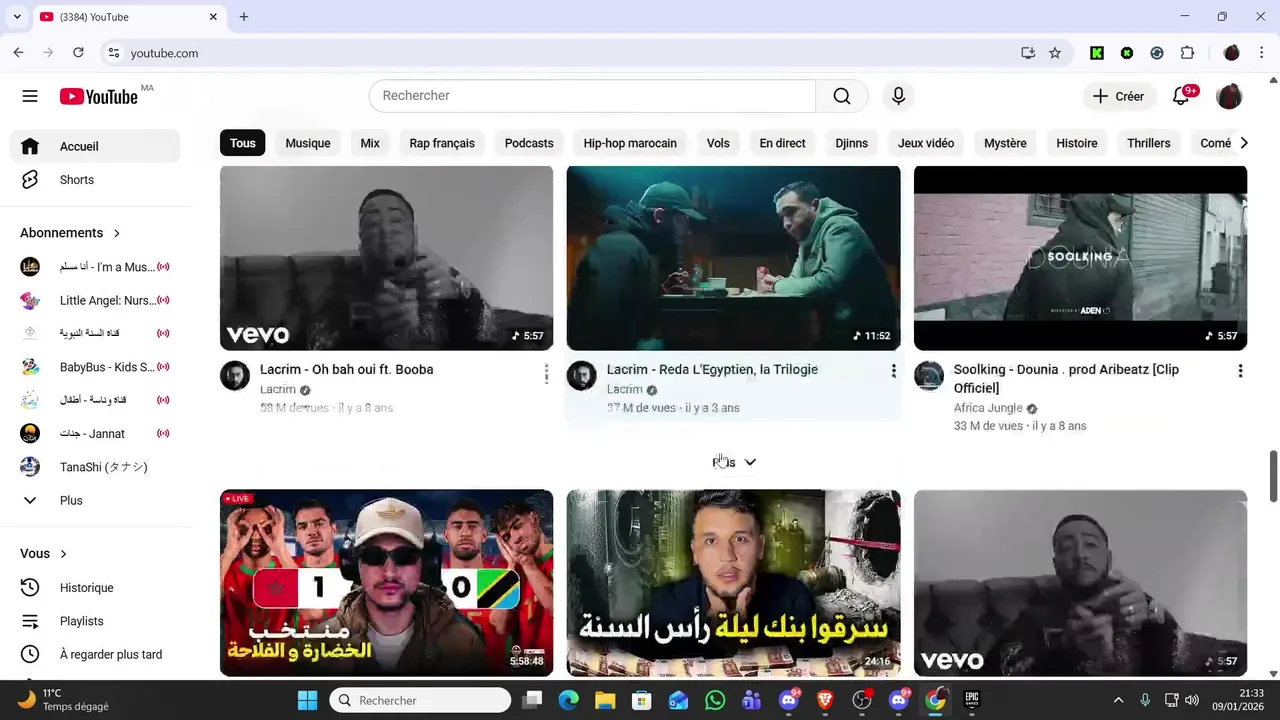Screen dimensions: 1280x720
Task: Open Soolking - Dounia video title
Action: point(1066,379)
